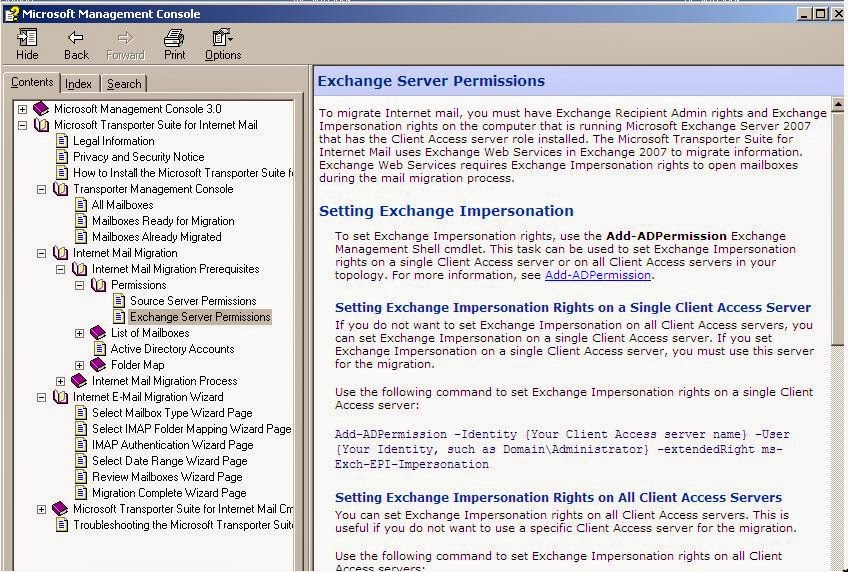The width and height of the screenshot is (848, 572).
Task: Switch to the Contents tab
Action: tap(32, 82)
